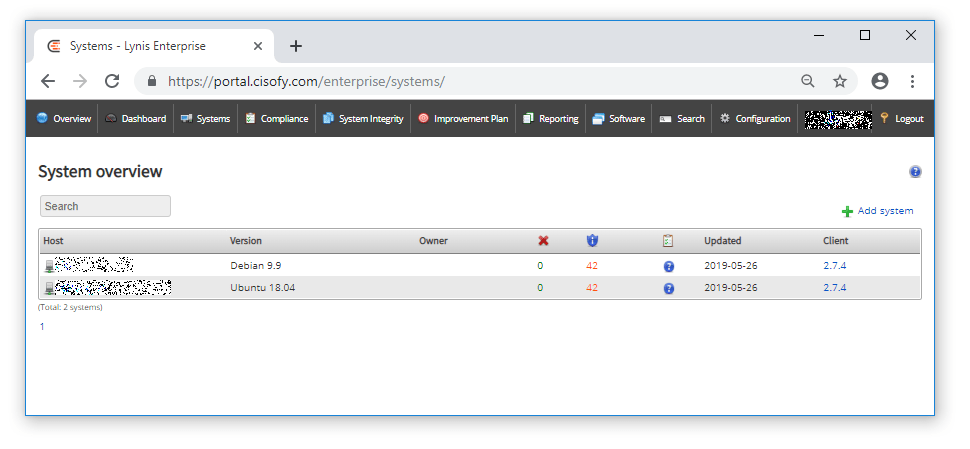
Task: Click the red 42 in the Debian row
Action: pos(592,266)
